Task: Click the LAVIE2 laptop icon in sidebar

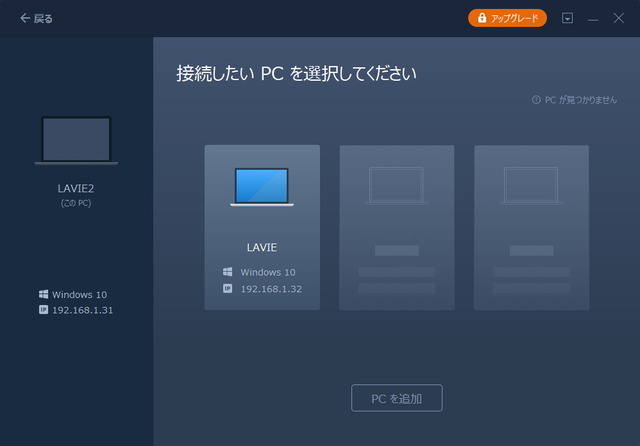Action: 76,141
